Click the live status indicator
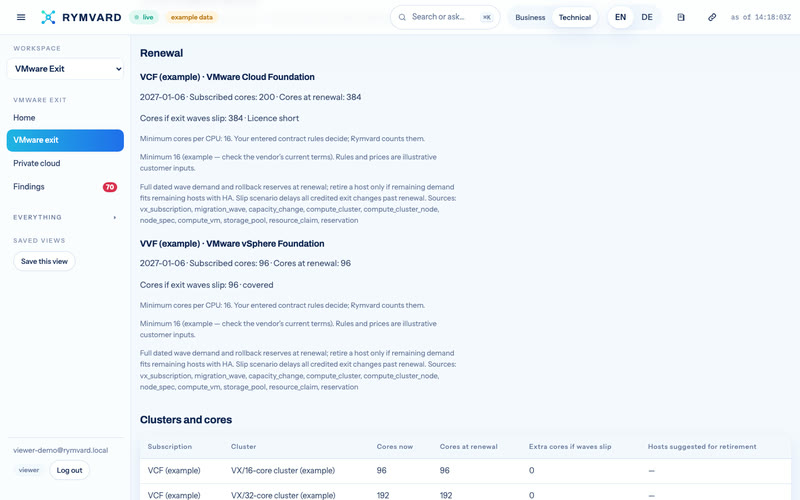The height and width of the screenshot is (500, 800). coord(144,17)
